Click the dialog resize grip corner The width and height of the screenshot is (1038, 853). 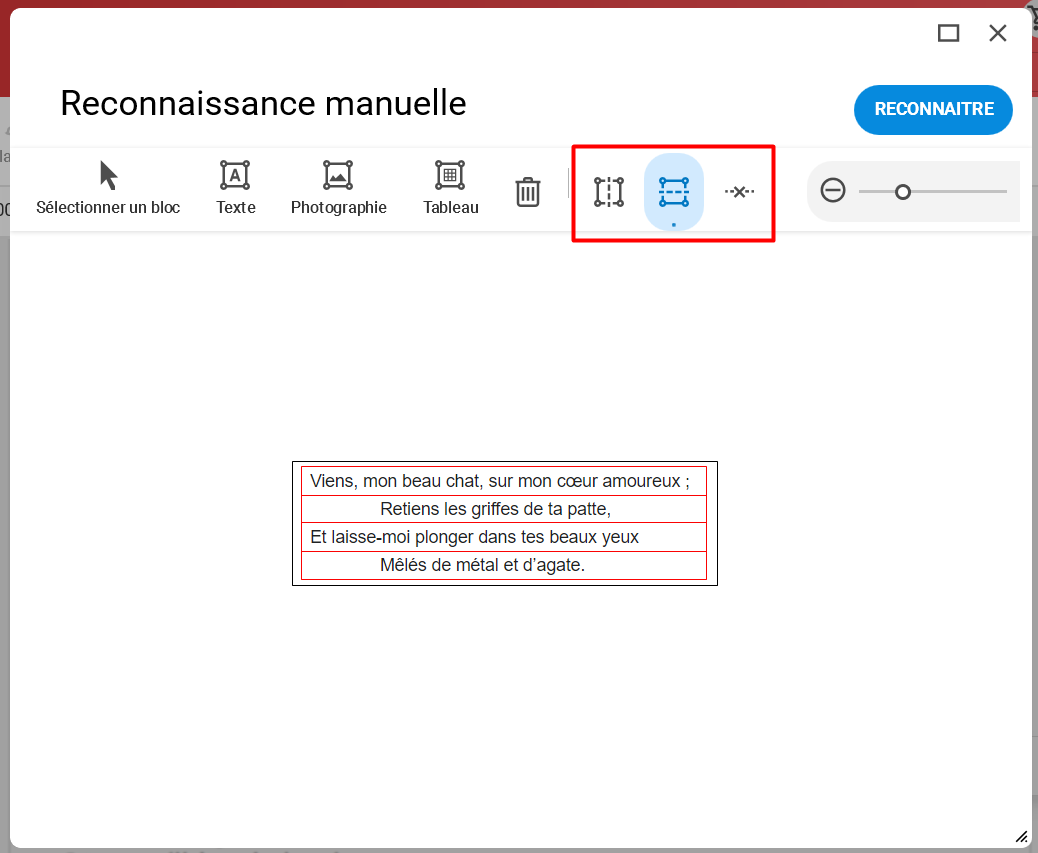tap(1021, 836)
